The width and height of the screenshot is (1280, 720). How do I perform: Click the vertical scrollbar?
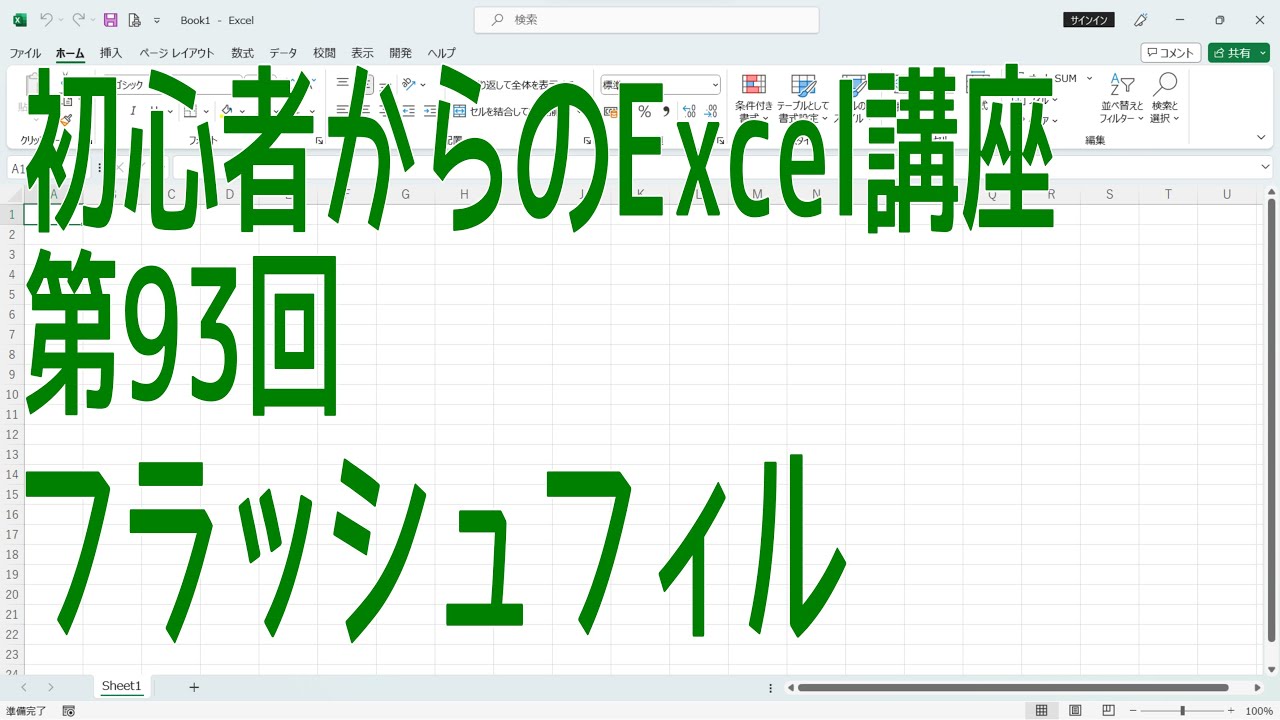point(1271,420)
